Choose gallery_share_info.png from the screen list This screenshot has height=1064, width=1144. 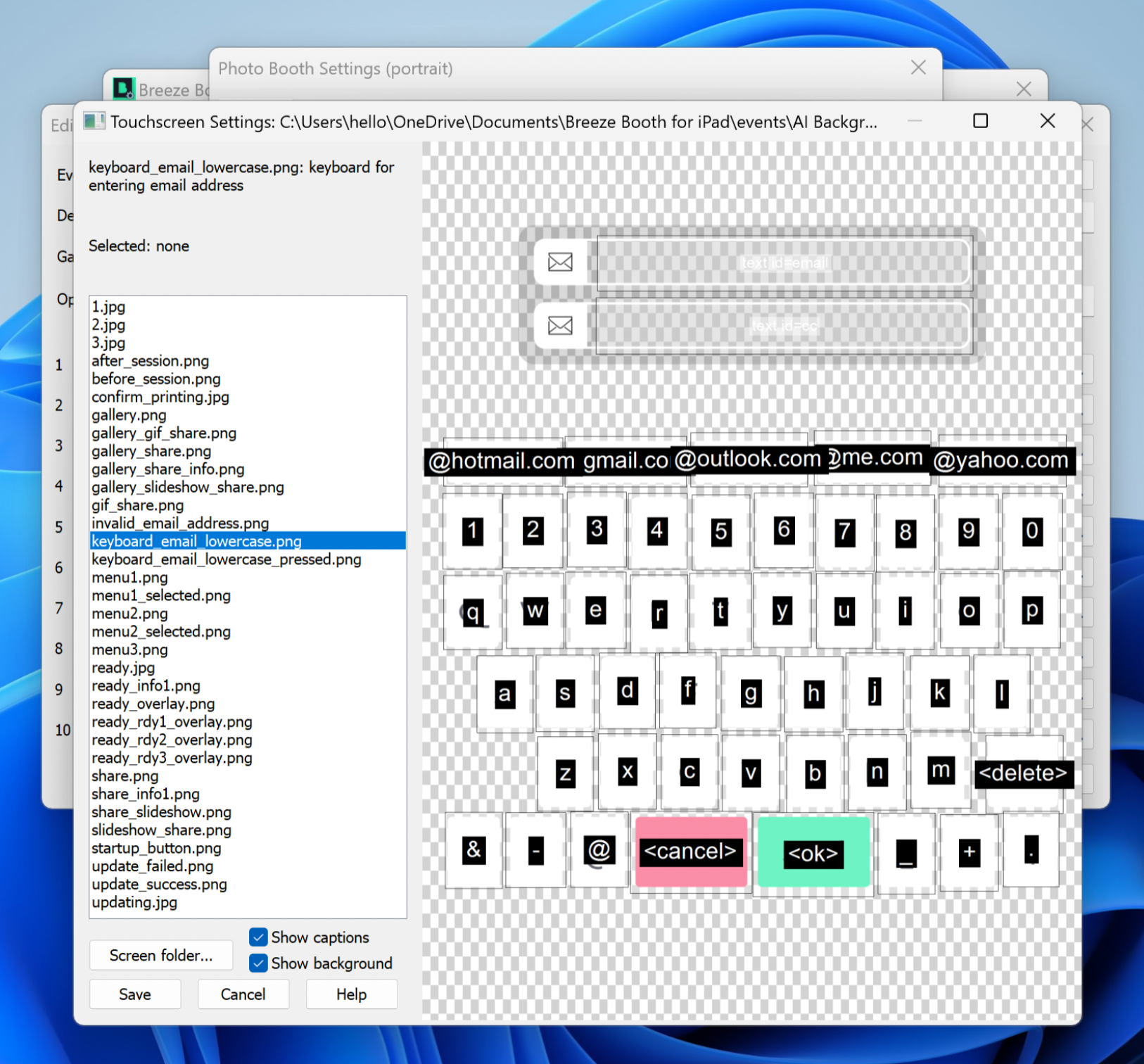(167, 469)
